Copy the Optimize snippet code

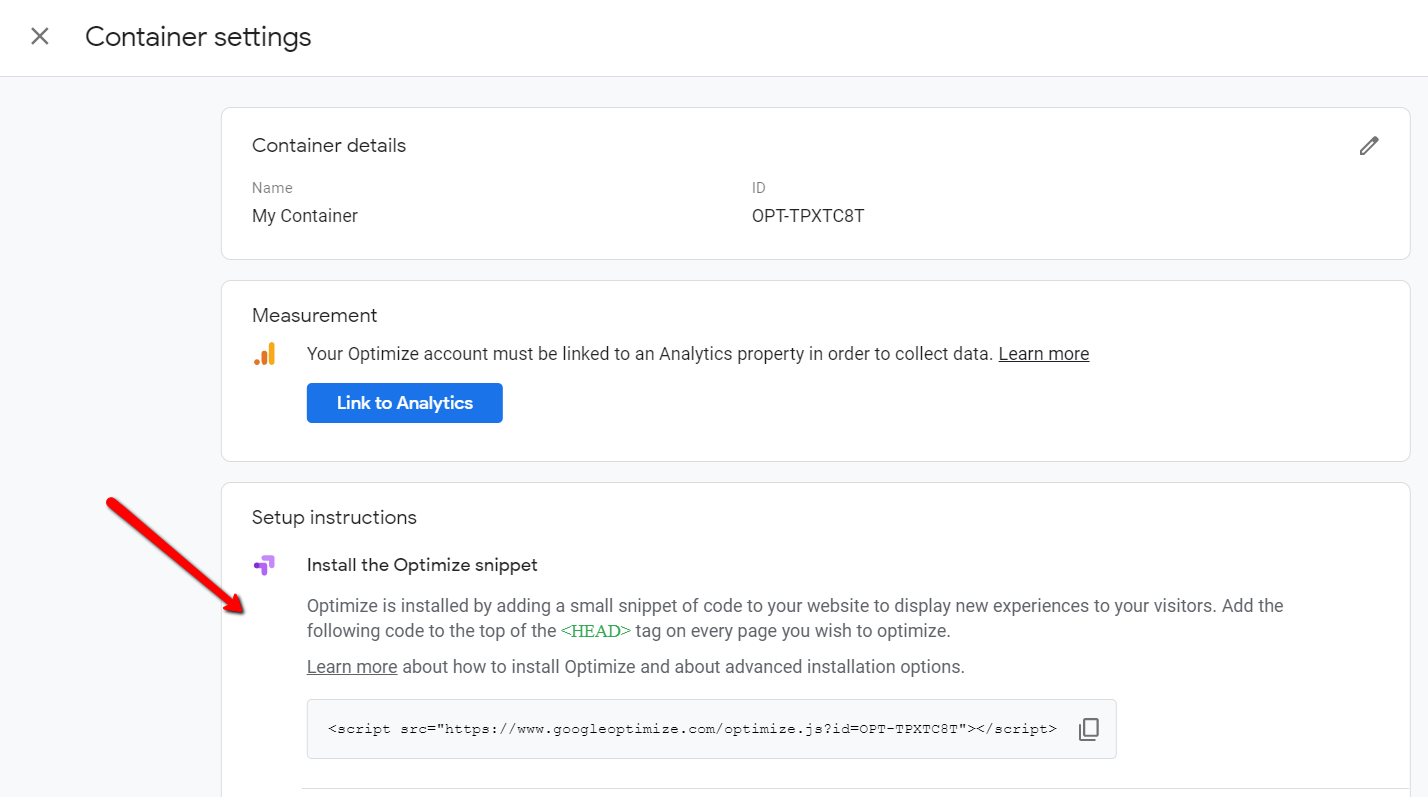(x=1089, y=729)
